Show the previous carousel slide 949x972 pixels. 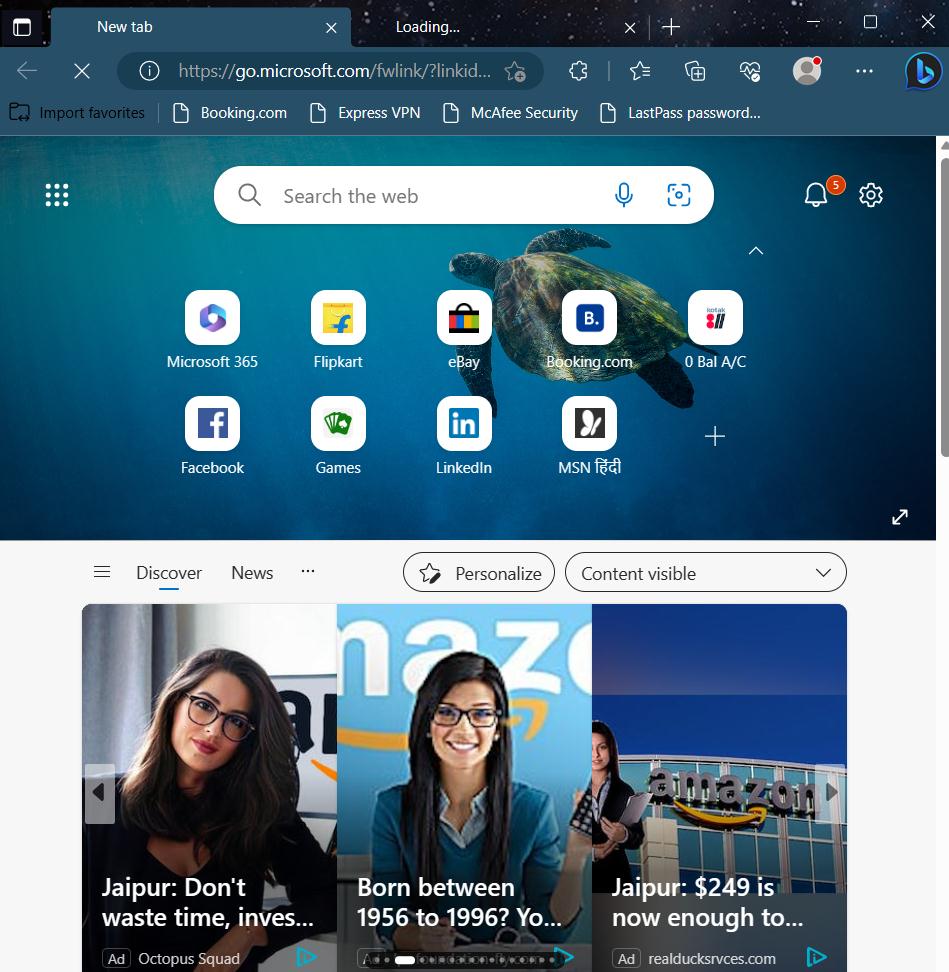[x=99, y=793]
